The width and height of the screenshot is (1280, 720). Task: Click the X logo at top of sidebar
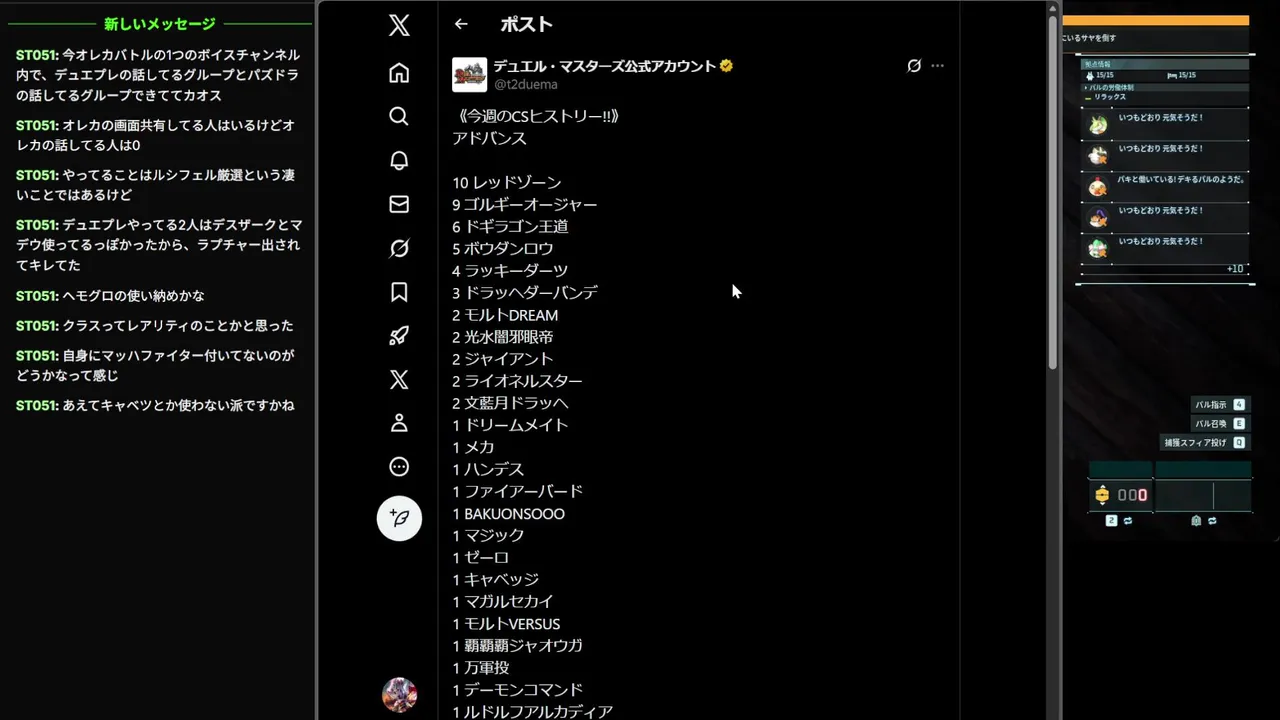tap(399, 26)
